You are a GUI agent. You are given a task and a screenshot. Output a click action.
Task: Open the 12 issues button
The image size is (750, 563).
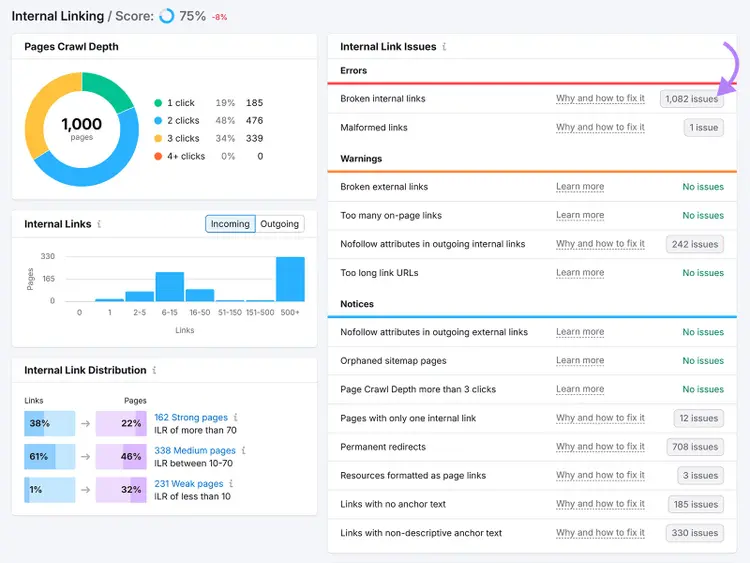698,419
